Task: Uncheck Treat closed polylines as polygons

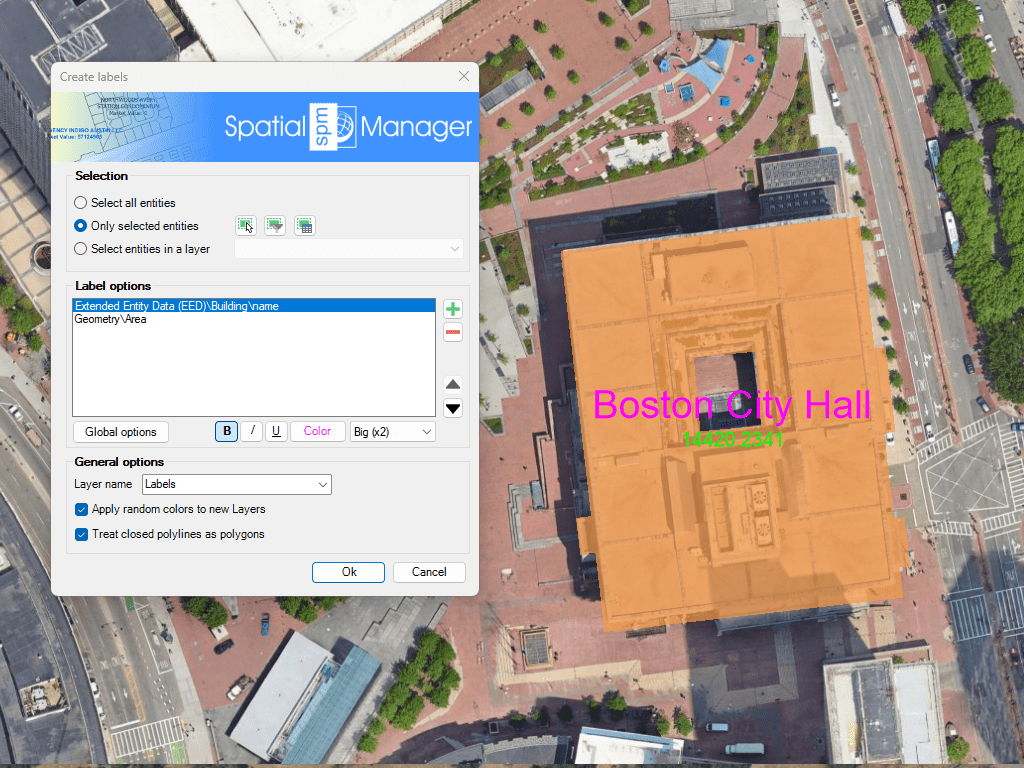Action: 170,534
